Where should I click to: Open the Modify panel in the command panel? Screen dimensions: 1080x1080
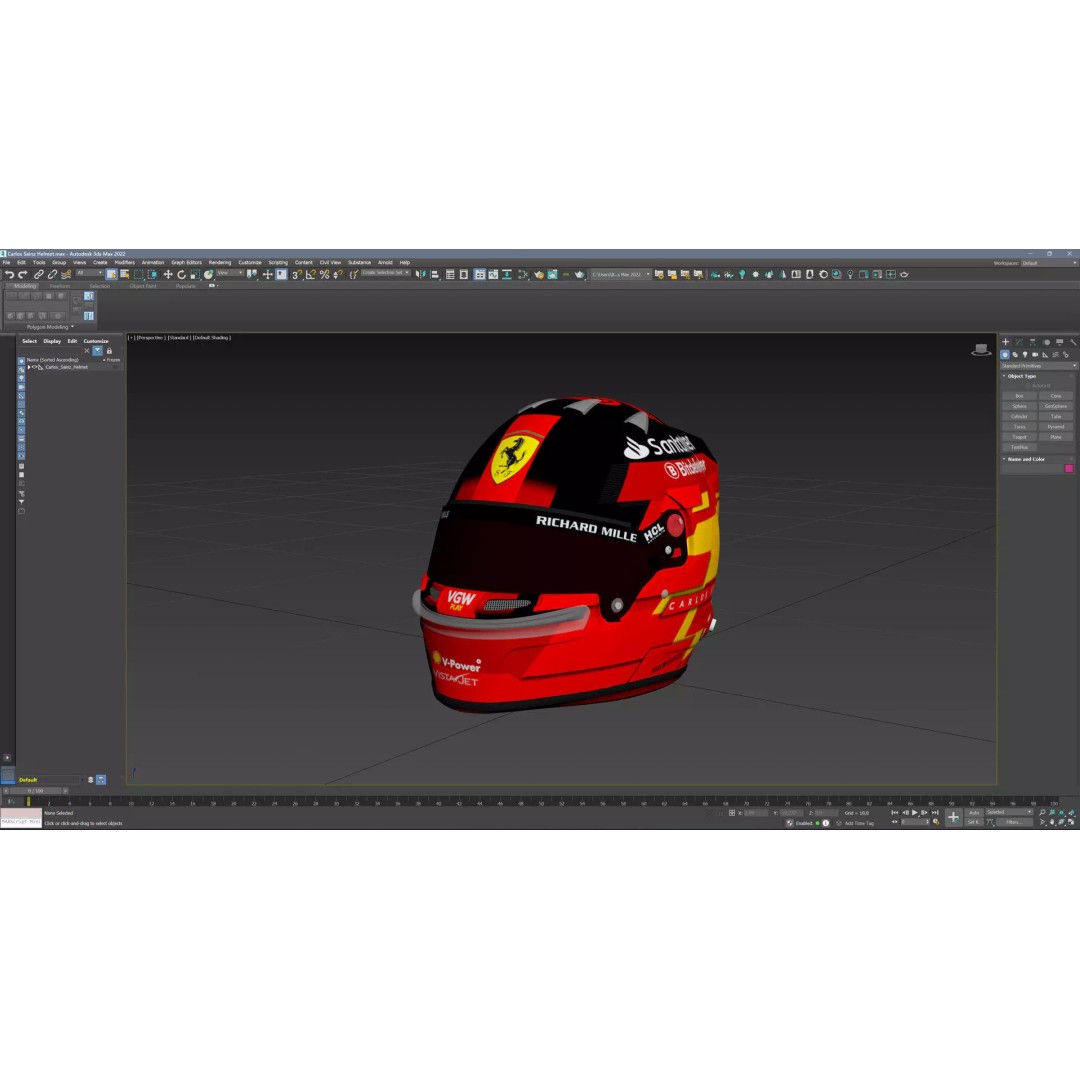tap(1019, 341)
